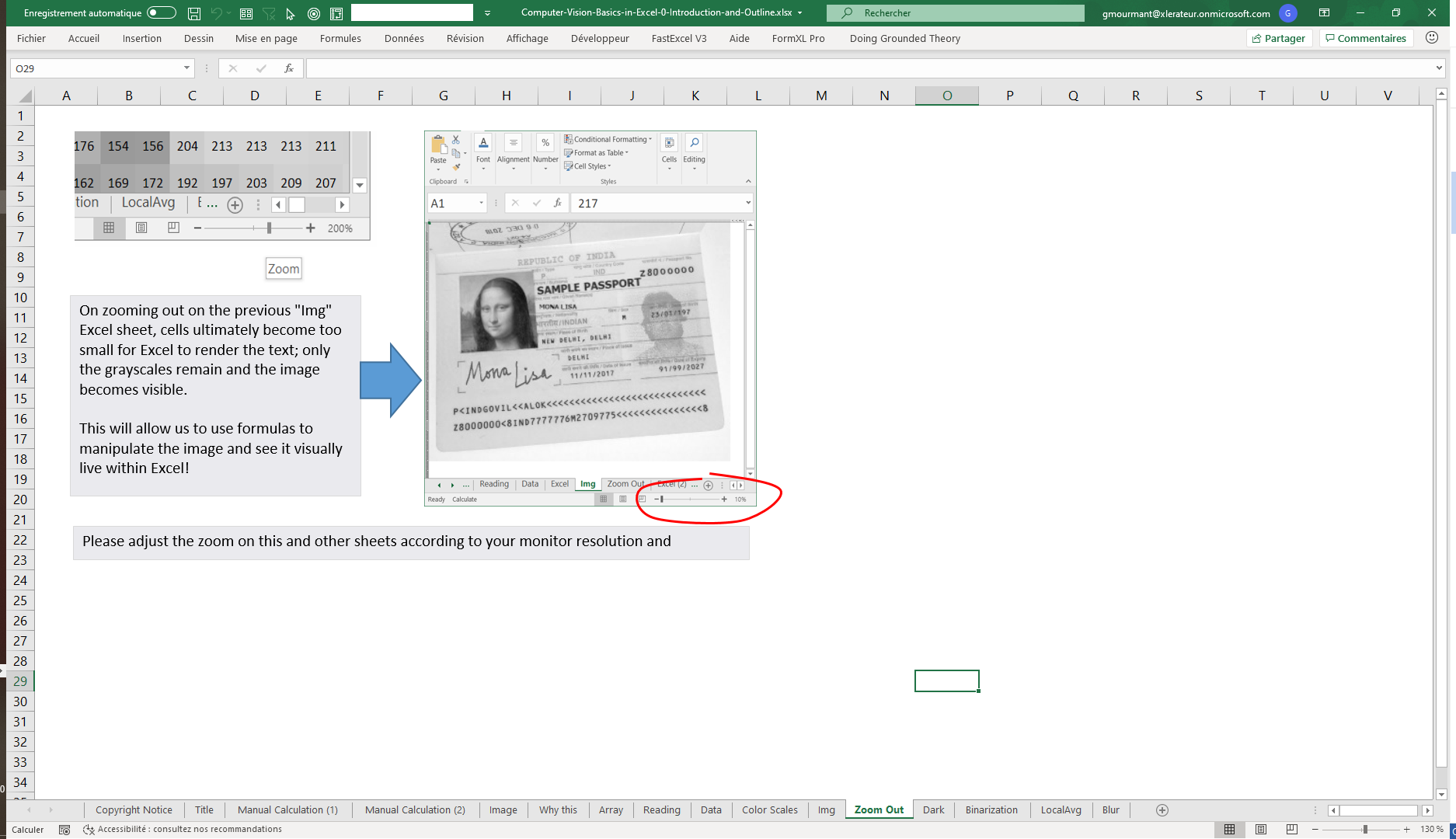
Task: Add a new sheet with the plus icon
Action: pyautogui.click(x=1162, y=810)
